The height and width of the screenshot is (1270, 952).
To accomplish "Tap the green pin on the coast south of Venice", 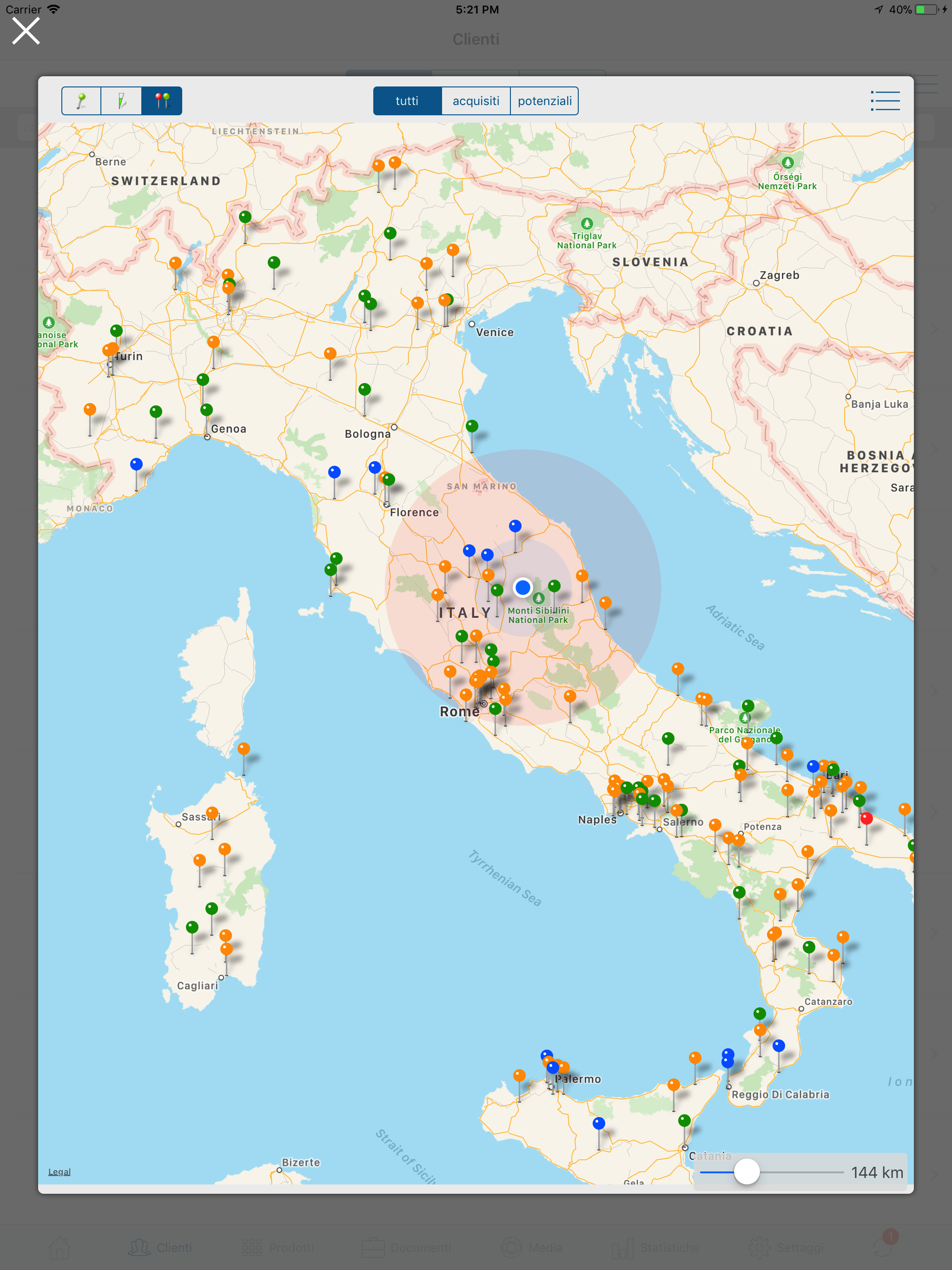I will [x=472, y=426].
